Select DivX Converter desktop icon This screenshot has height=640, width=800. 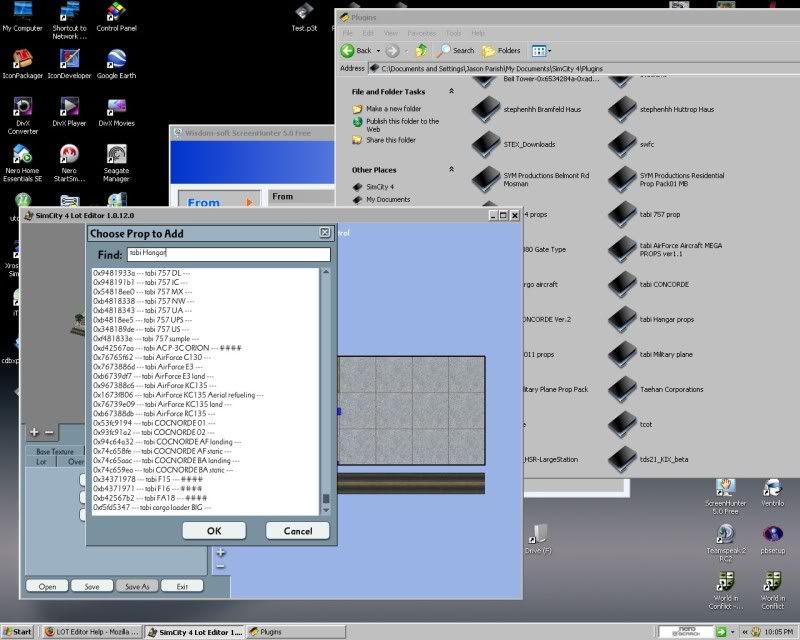click(22, 116)
